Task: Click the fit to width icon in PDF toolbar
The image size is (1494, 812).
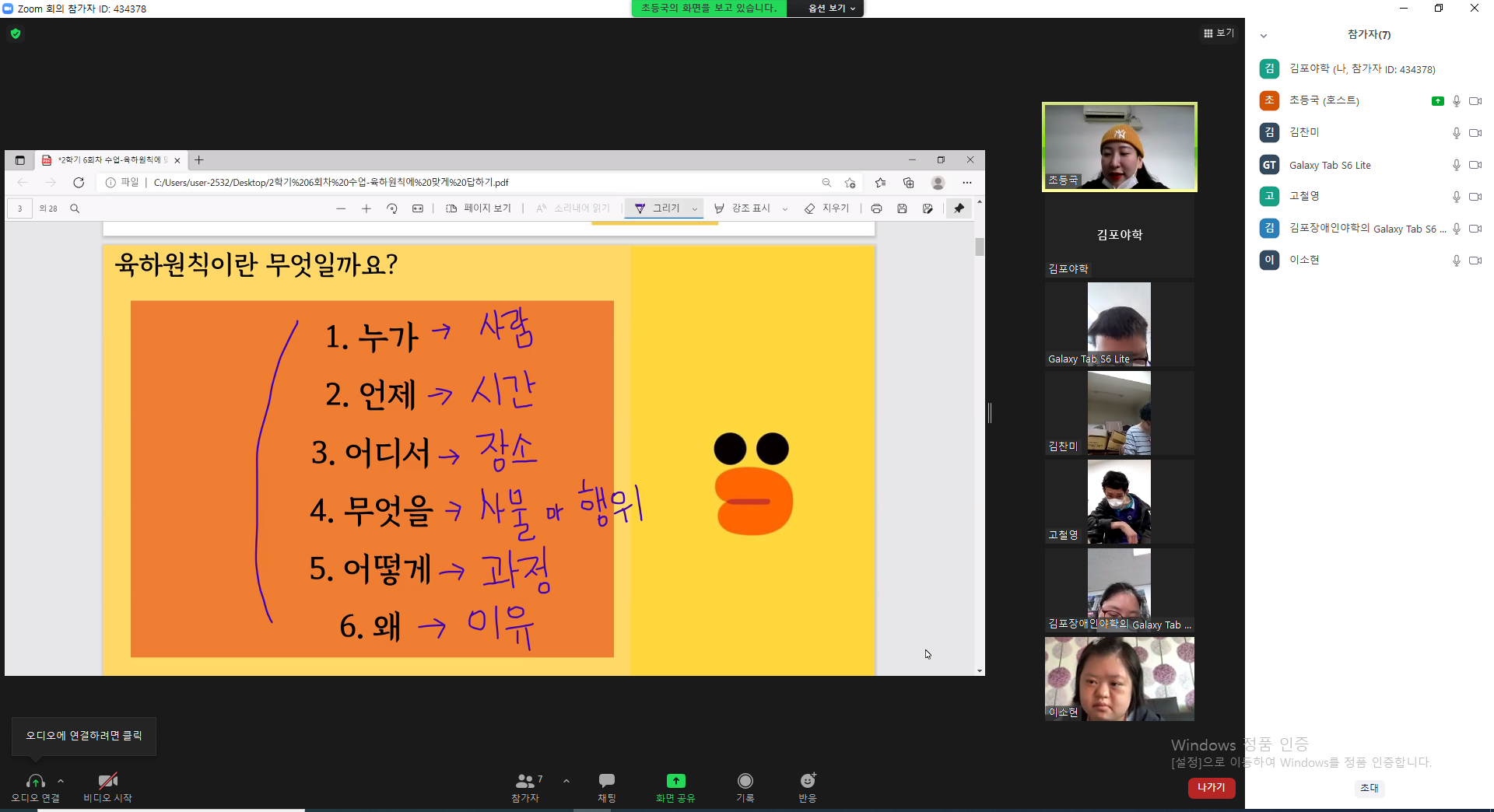Action: (x=418, y=208)
